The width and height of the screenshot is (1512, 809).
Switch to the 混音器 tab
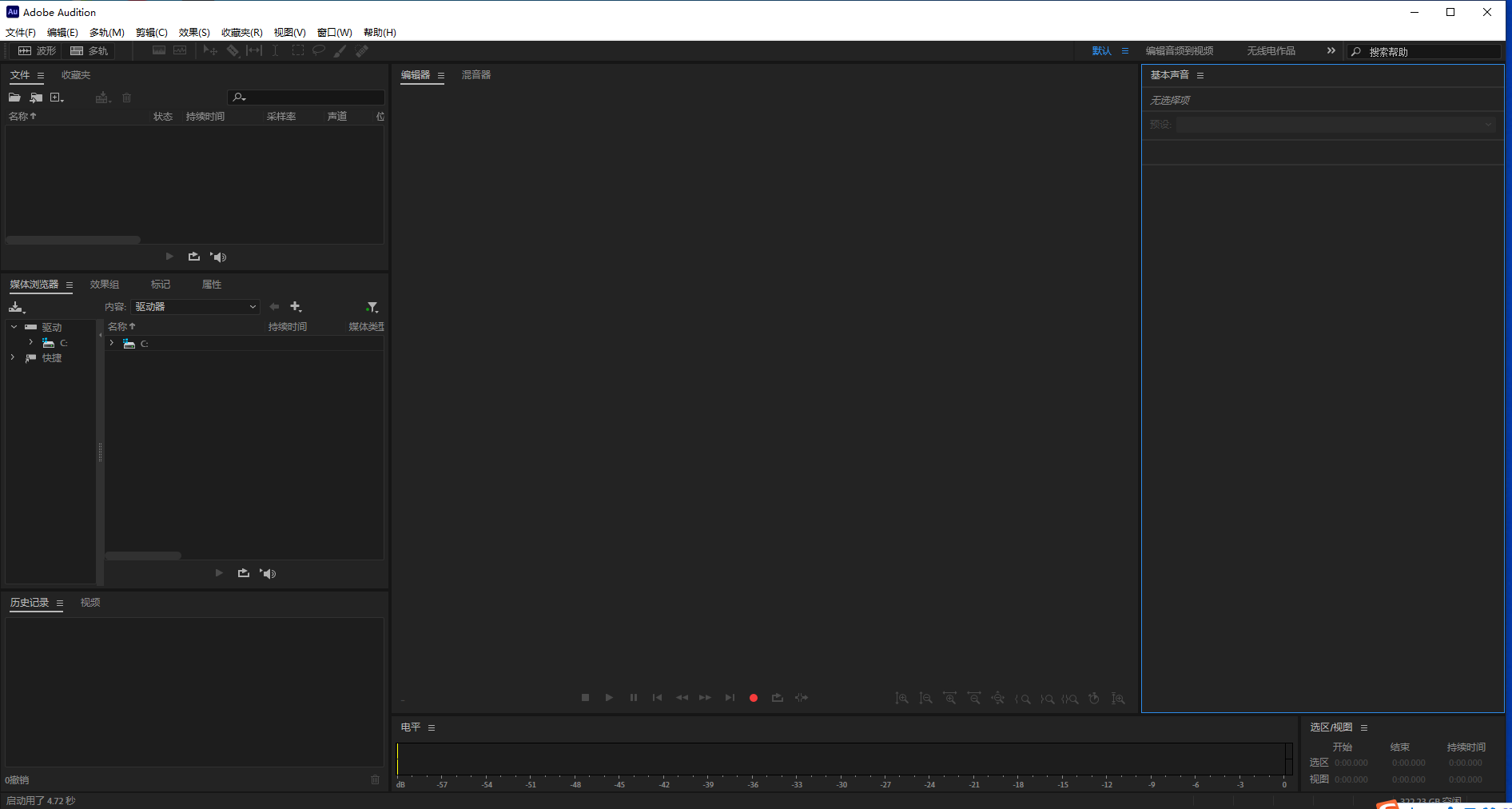click(476, 75)
